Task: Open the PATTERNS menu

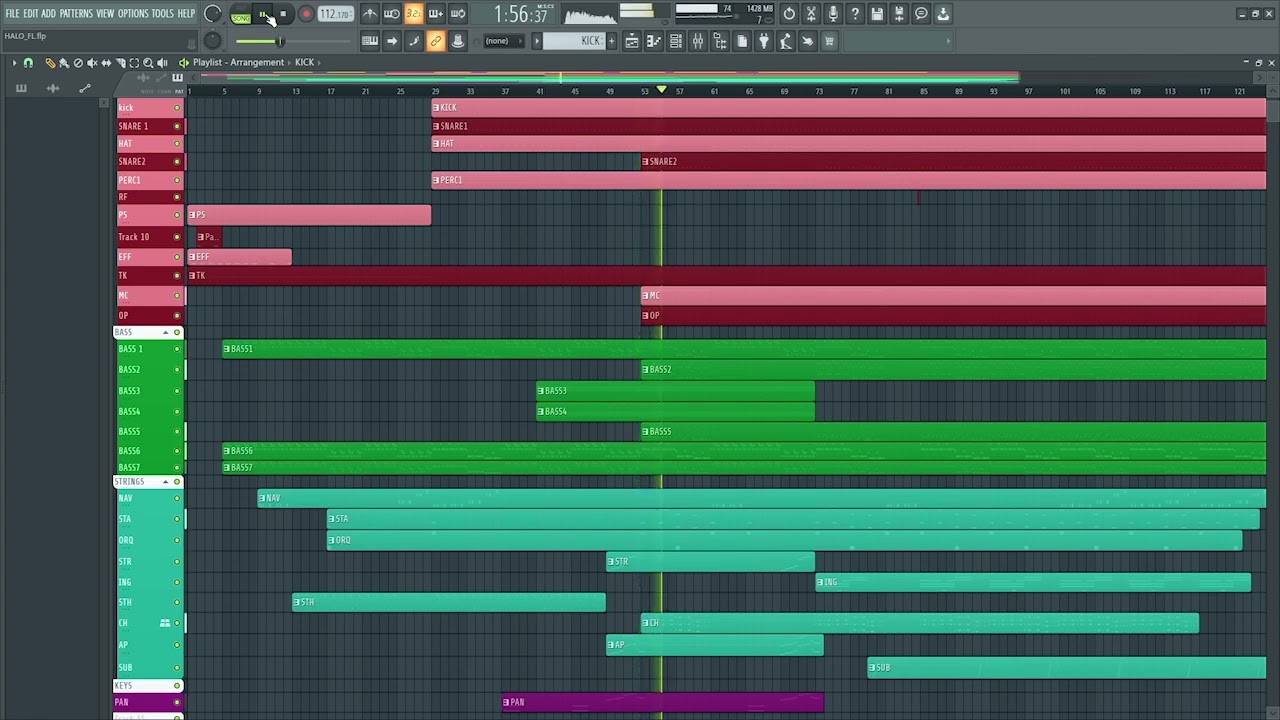Action: (x=76, y=14)
